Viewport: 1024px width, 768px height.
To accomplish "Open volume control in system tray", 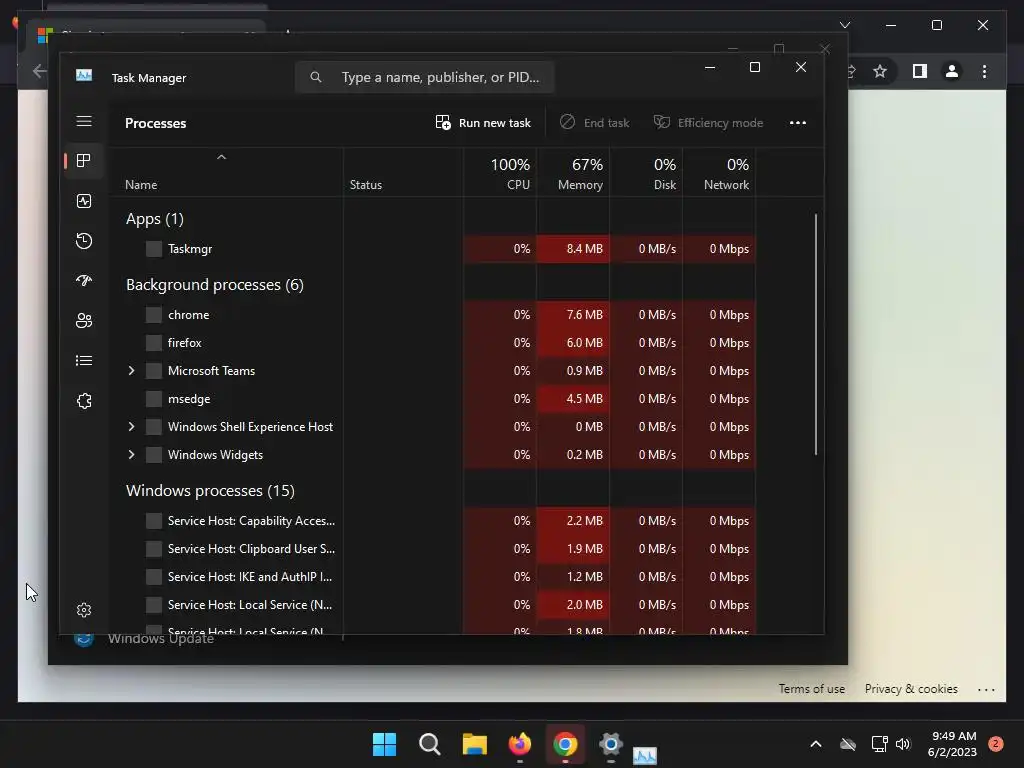I will (903, 744).
